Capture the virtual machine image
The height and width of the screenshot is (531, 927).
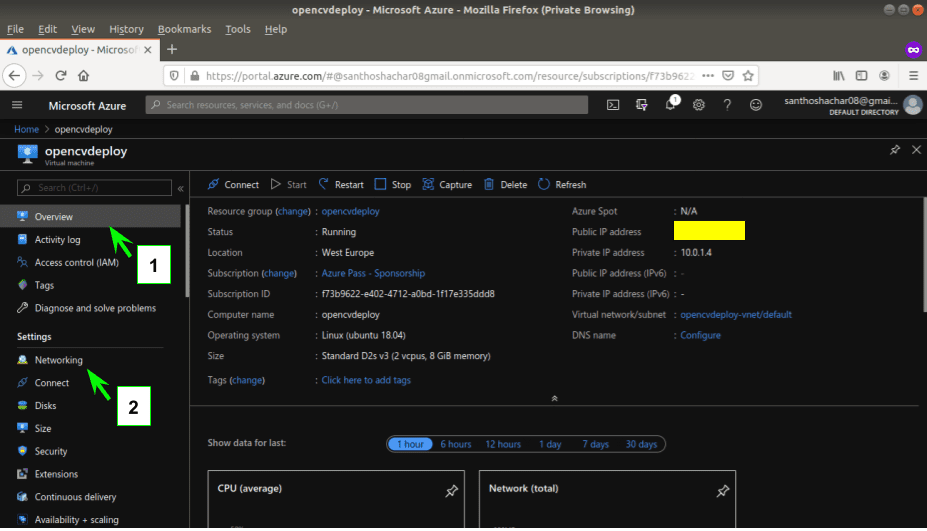447,184
